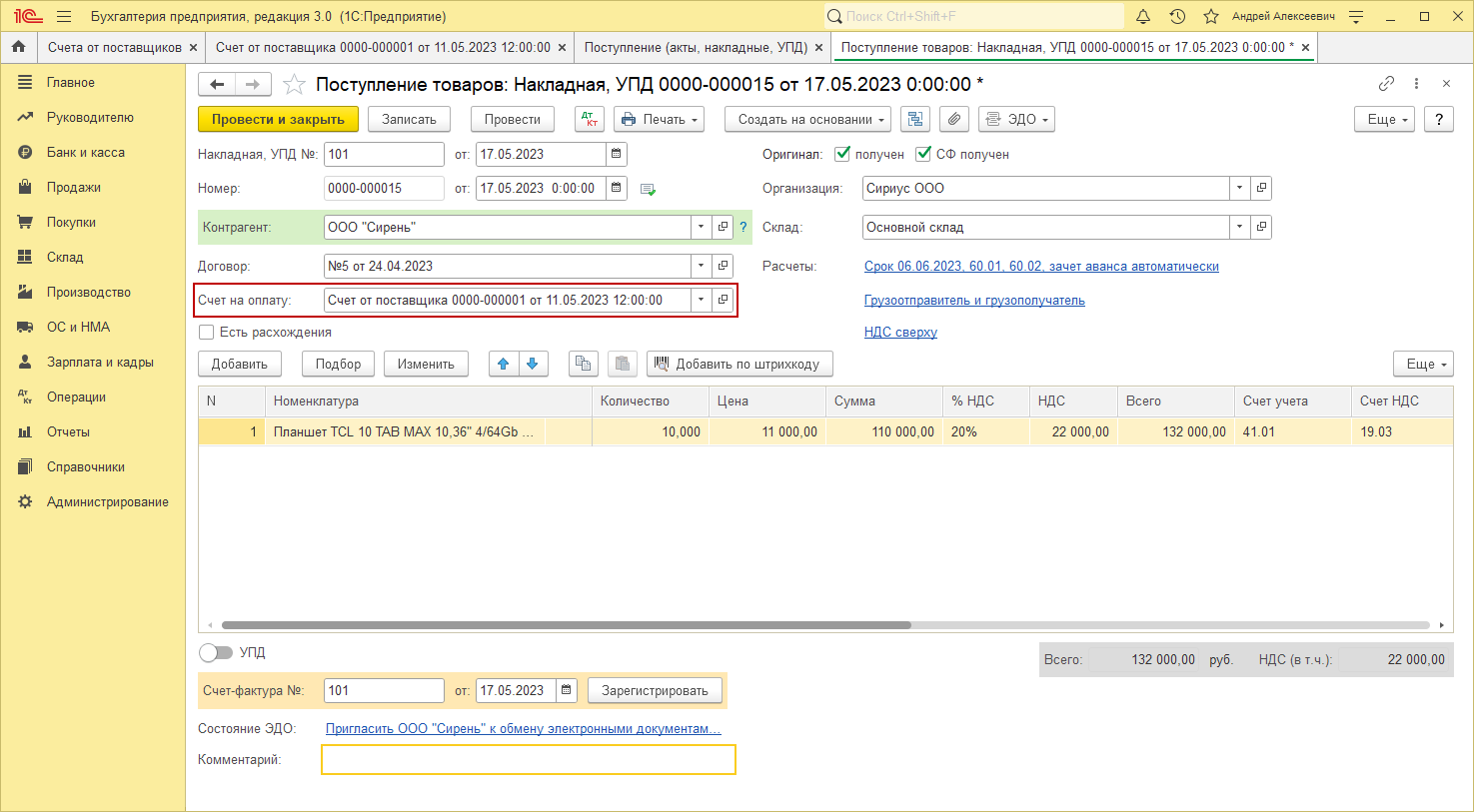The height and width of the screenshot is (812, 1474).
Task: Select the Планшет TCL 10 TAB MAX row
Action: pyautogui.click(x=825, y=431)
